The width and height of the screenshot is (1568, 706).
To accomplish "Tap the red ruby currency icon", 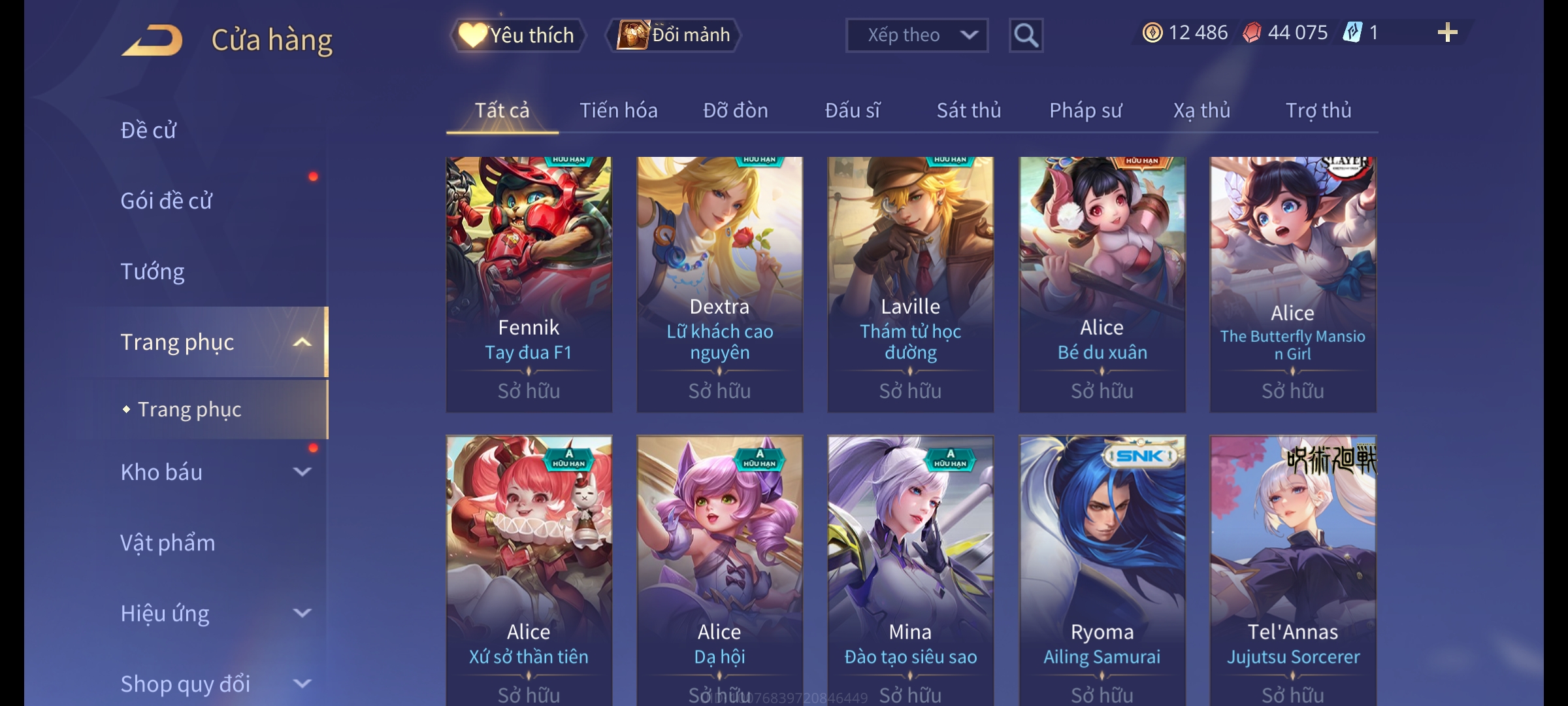I will coord(1252,33).
